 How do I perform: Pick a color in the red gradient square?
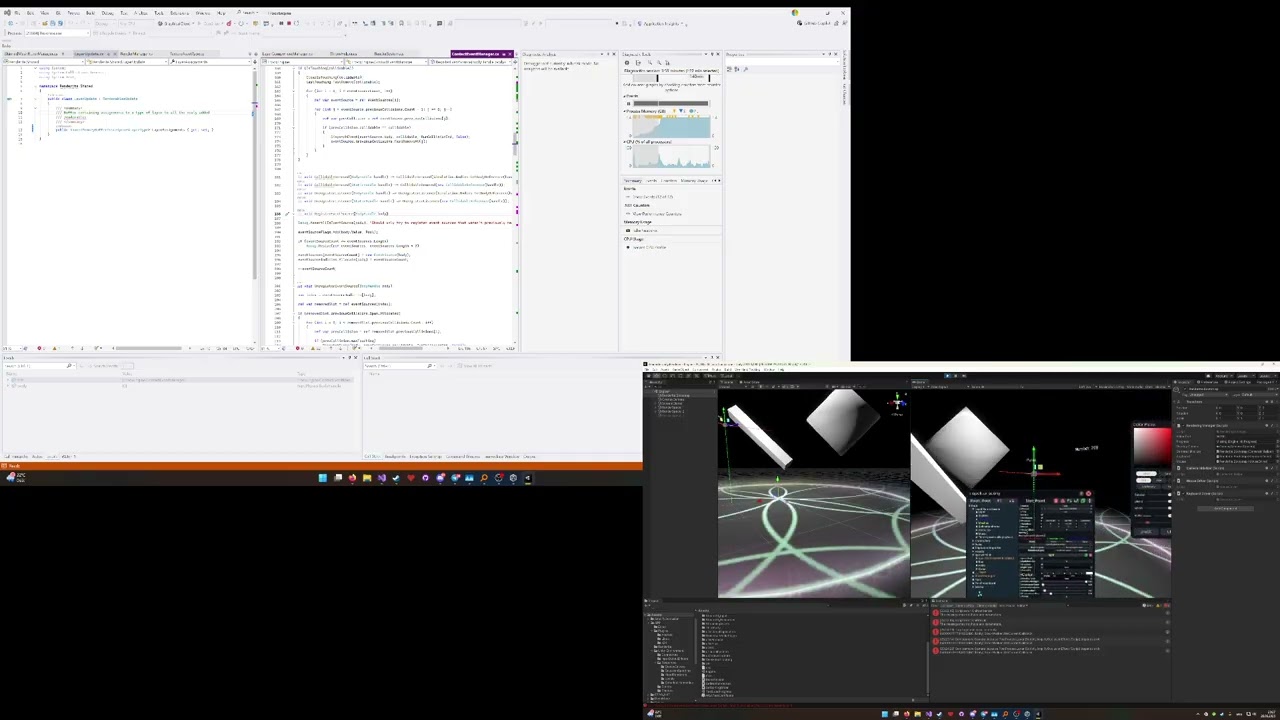[x=1152, y=445]
